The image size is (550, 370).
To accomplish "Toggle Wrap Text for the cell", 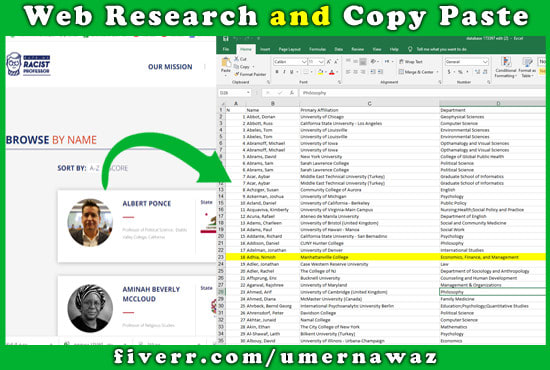I will 411,62.
